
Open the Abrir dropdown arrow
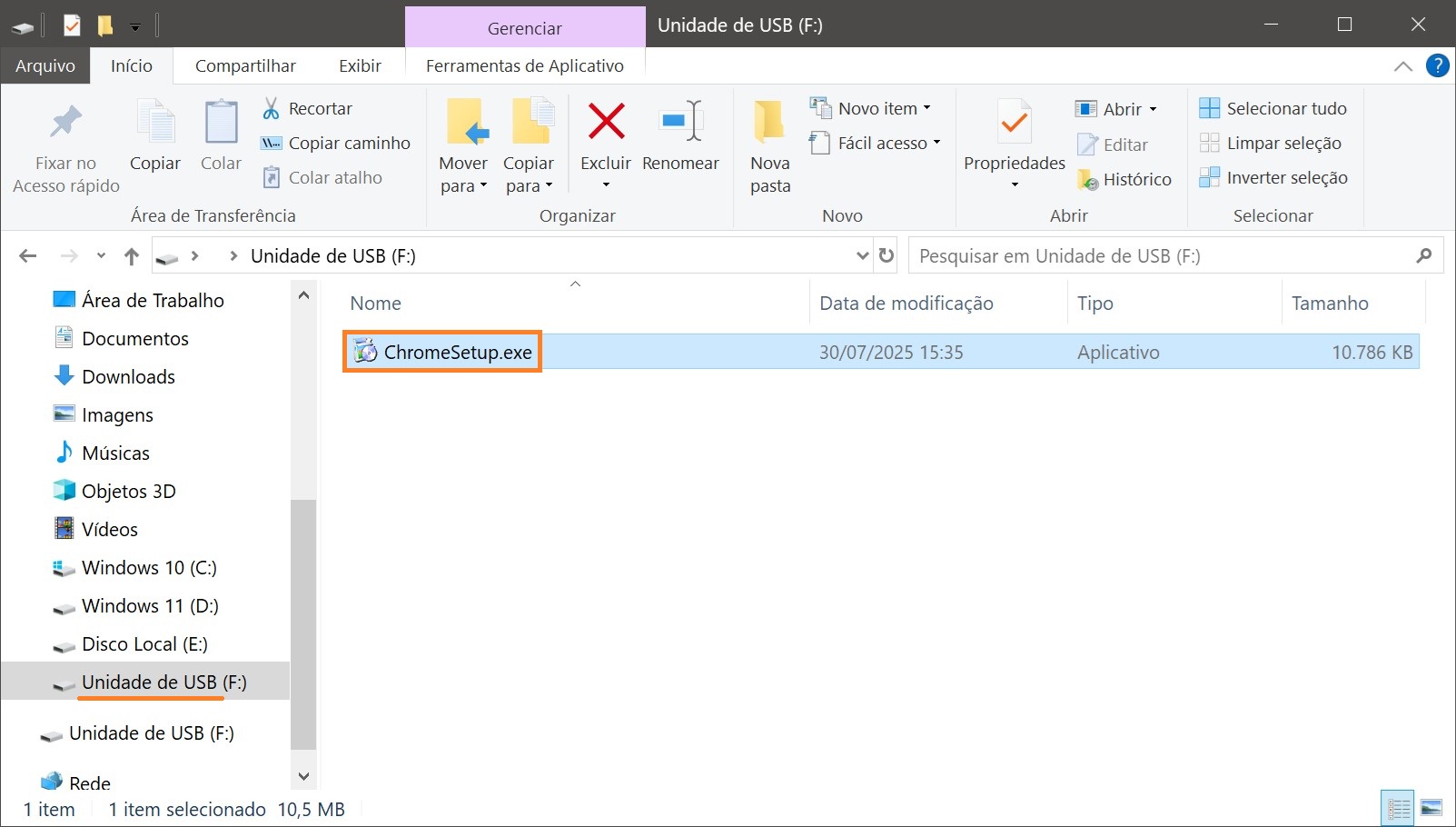[1154, 109]
